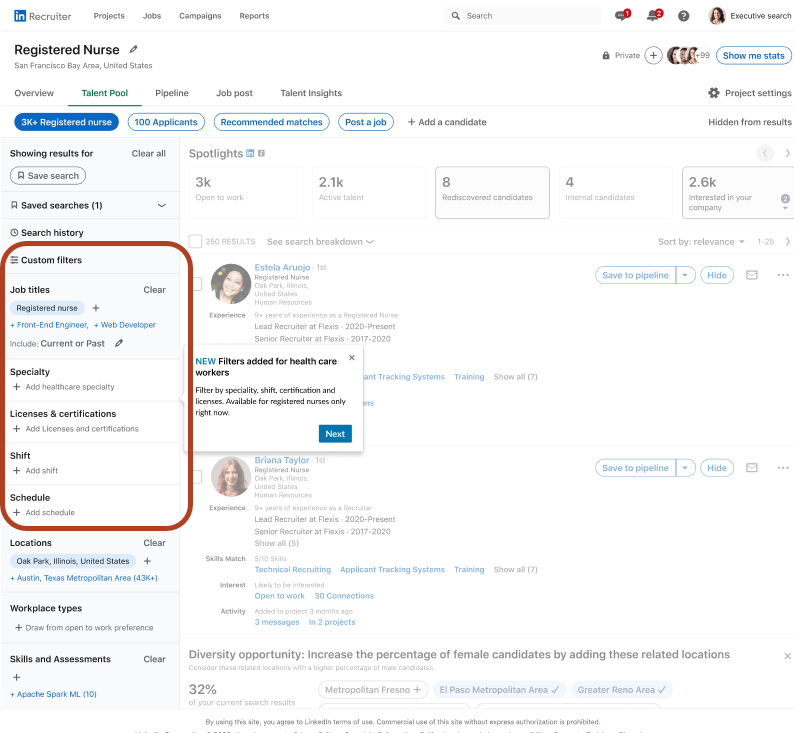Viewport: 794px width, 733px height.
Task: Open the Talent Insights tab
Action: [x=311, y=93]
